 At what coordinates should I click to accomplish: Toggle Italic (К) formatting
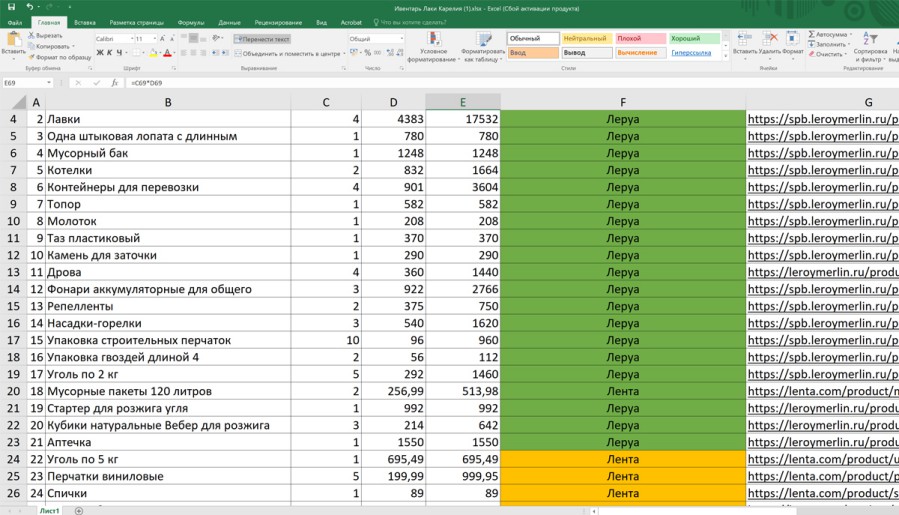[109, 53]
